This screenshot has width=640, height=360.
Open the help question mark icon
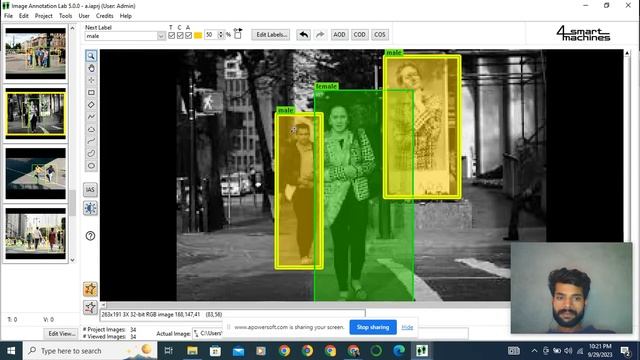click(x=90, y=236)
